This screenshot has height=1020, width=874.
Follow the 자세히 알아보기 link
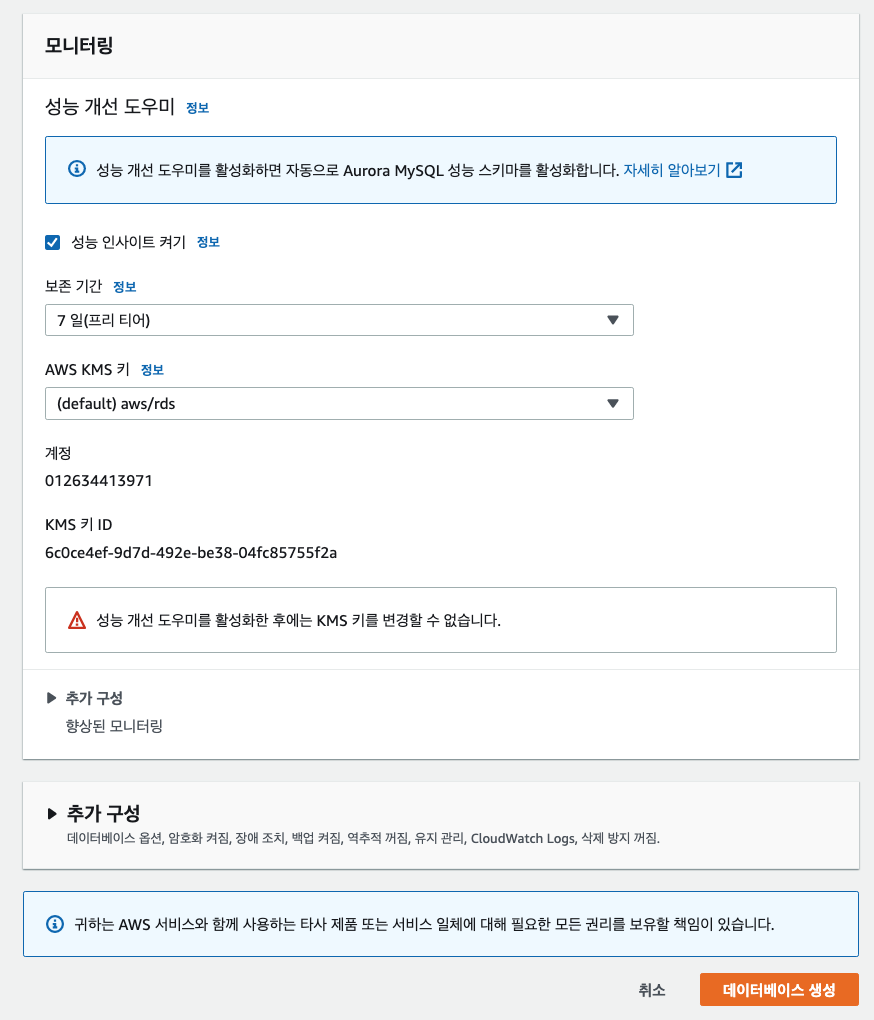(x=672, y=170)
